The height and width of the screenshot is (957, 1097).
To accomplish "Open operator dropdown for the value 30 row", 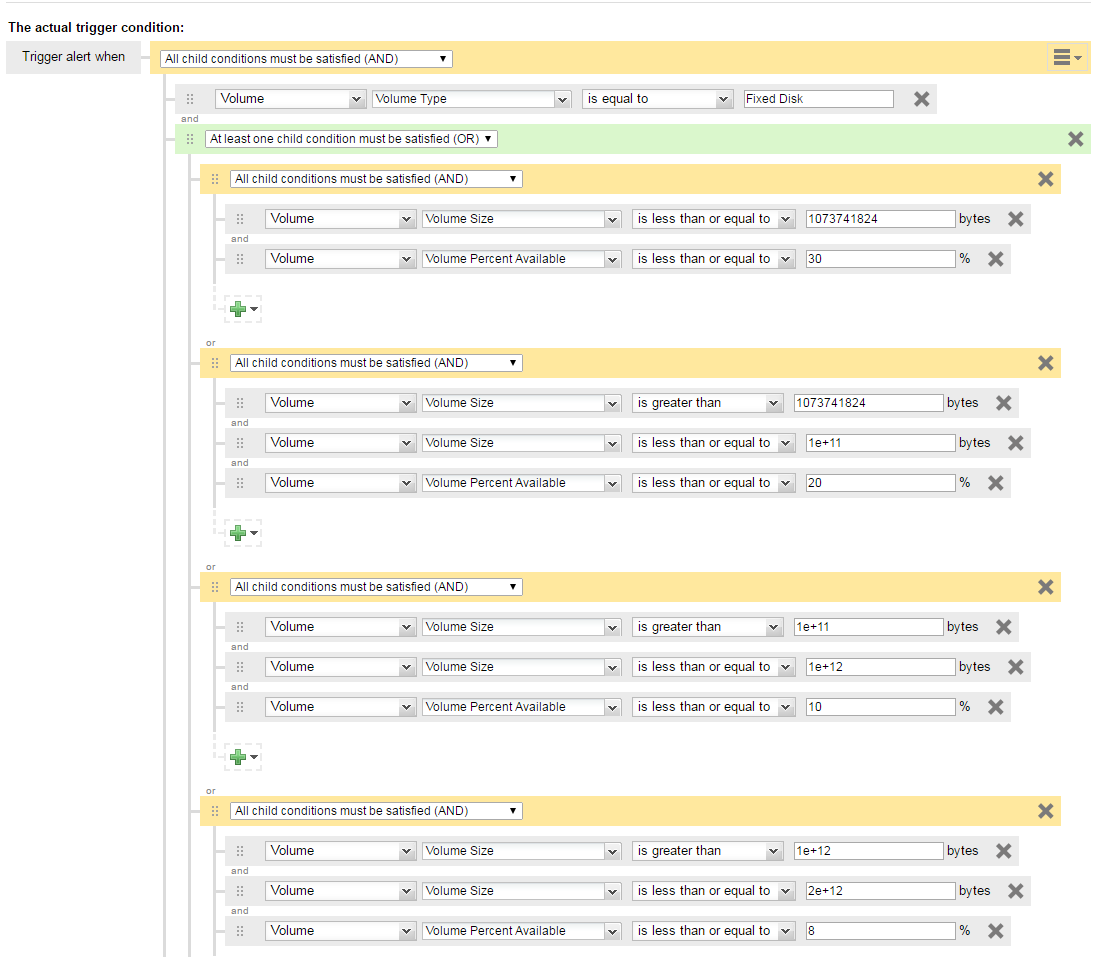I will pyautogui.click(x=714, y=259).
